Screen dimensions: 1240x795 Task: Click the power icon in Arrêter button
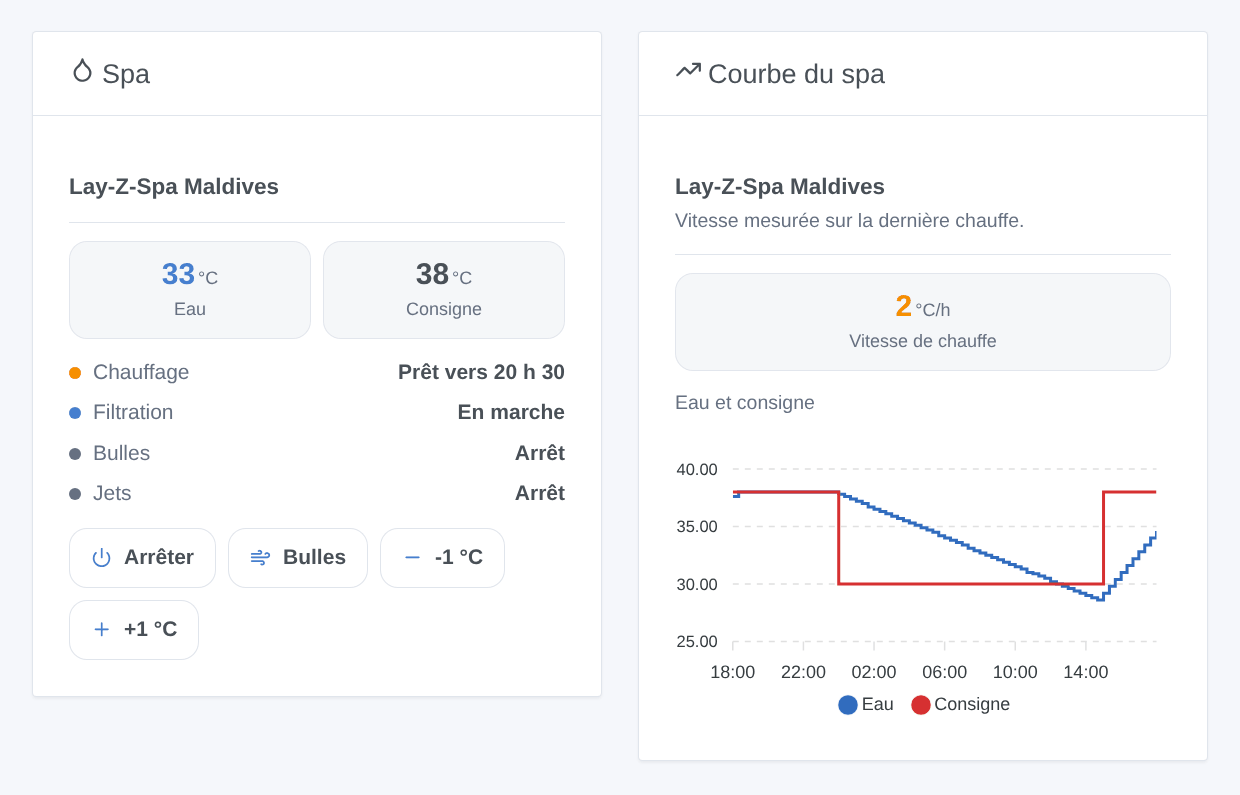(x=101, y=558)
